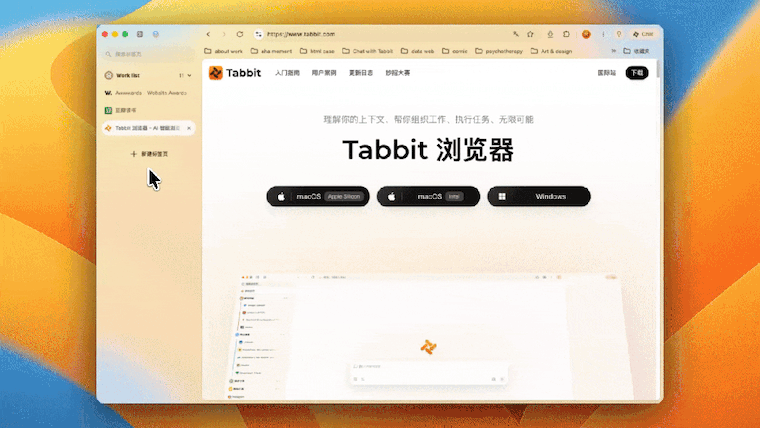The image size is (760, 428).
Task: Expand the Work list dropdown chevron
Action: (190, 76)
